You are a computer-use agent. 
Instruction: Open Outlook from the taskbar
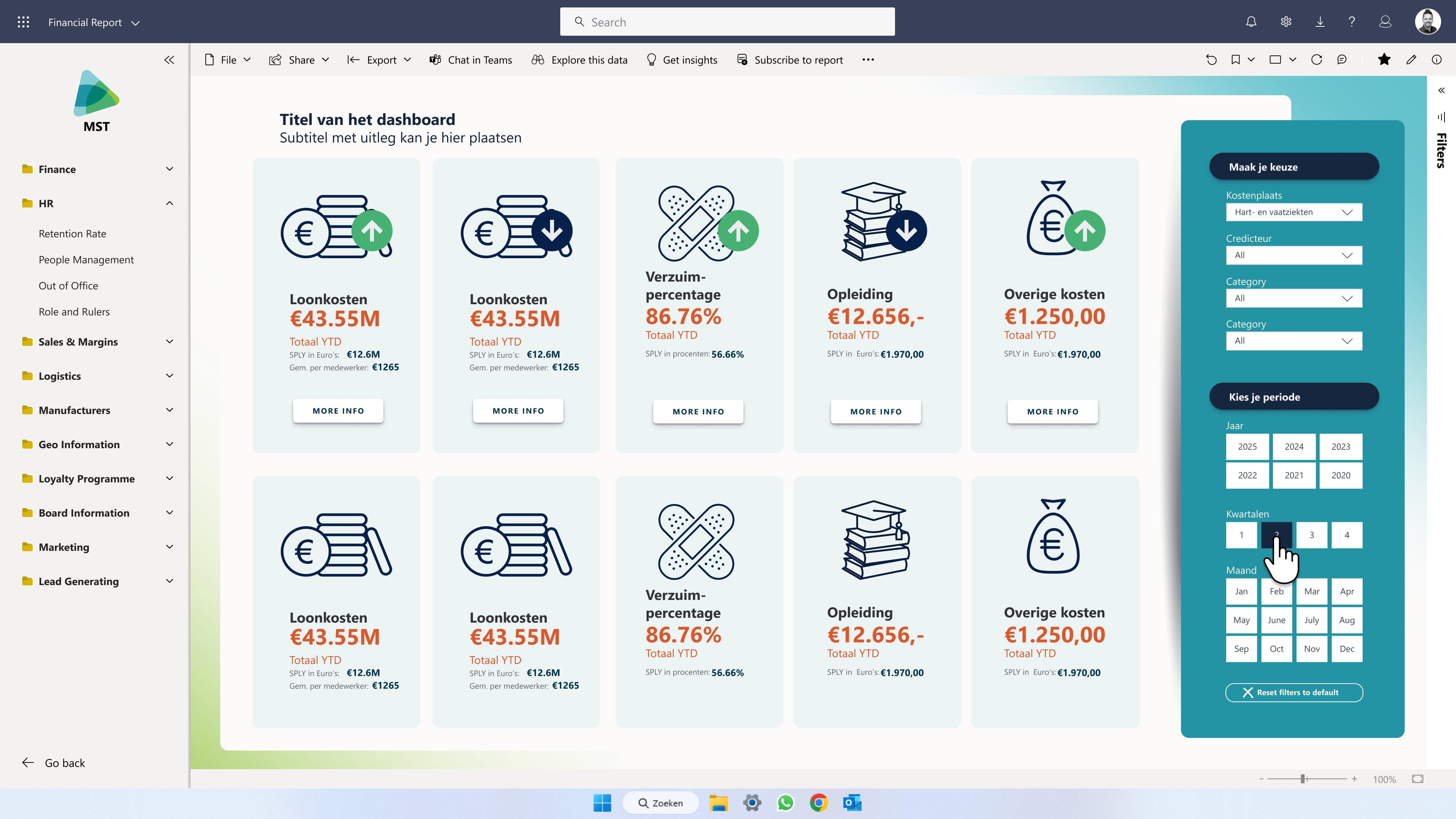coord(852,803)
